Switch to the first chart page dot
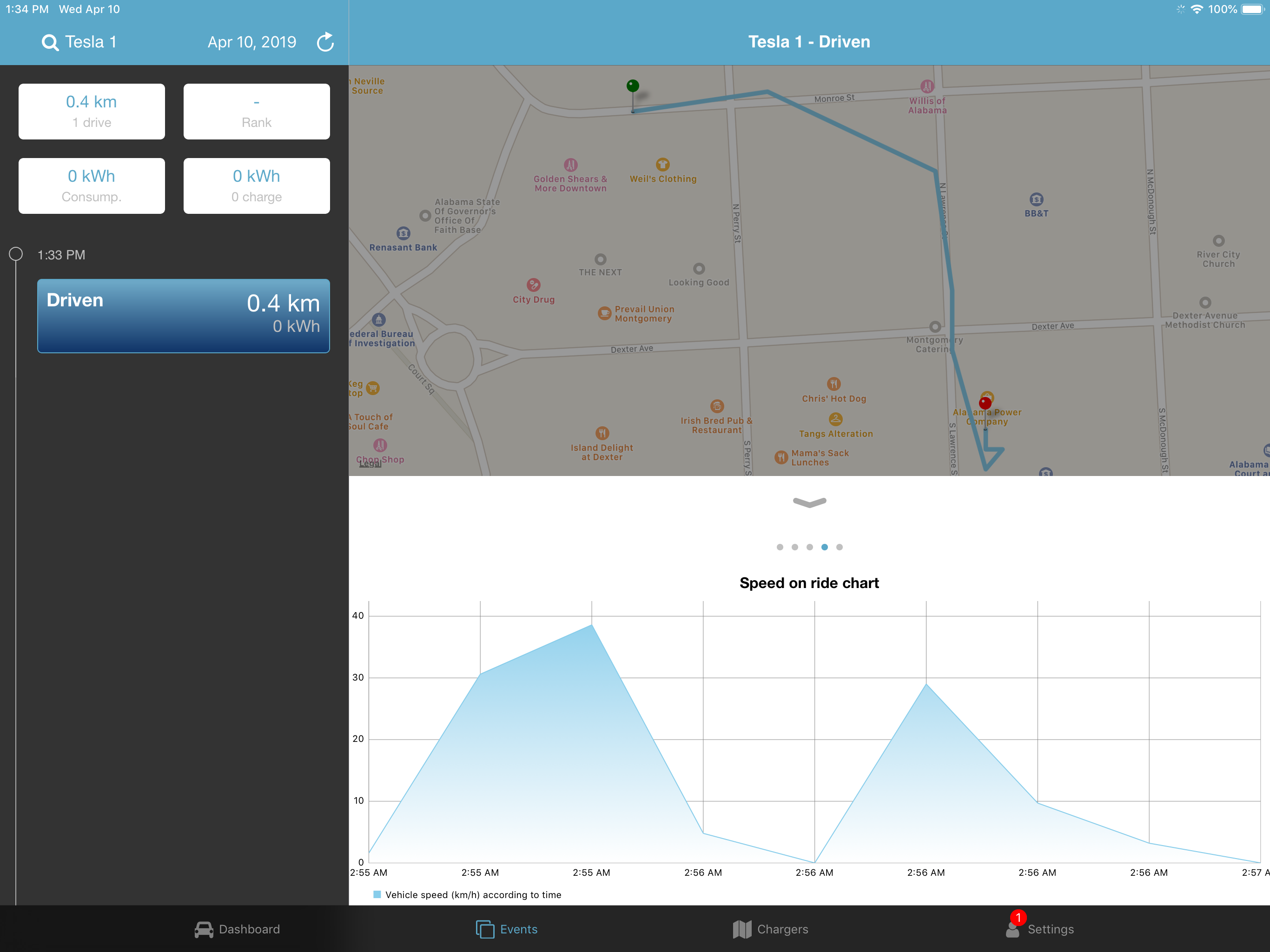Image resolution: width=1270 pixels, height=952 pixels. (x=779, y=547)
